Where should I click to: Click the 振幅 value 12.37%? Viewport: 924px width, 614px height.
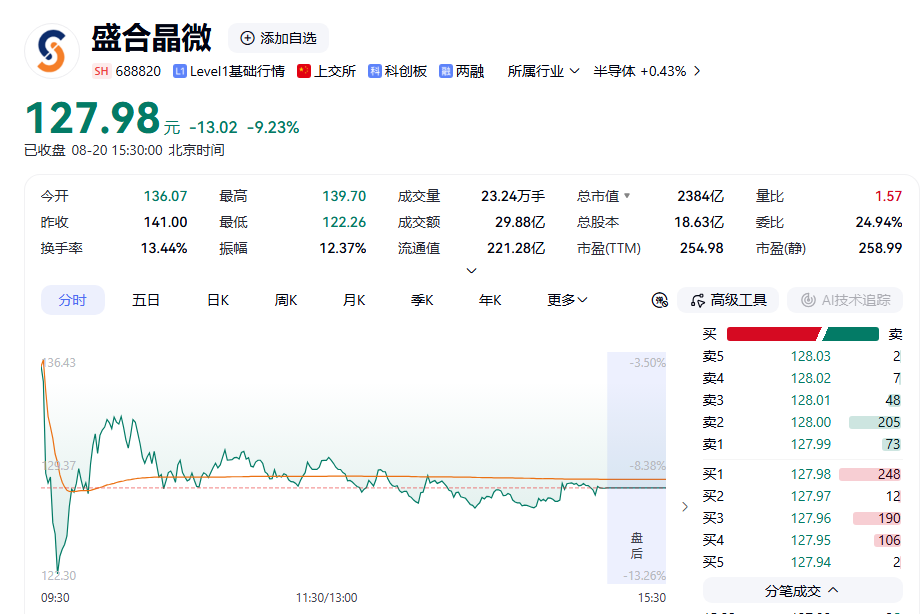[x=342, y=248]
